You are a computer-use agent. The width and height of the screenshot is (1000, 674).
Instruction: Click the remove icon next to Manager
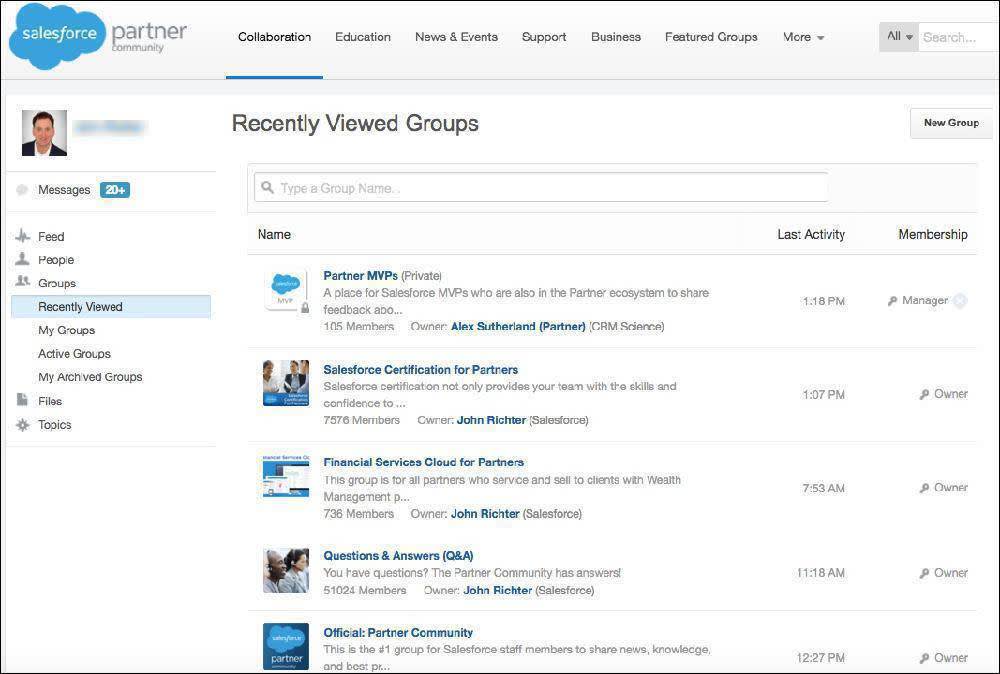tap(960, 300)
